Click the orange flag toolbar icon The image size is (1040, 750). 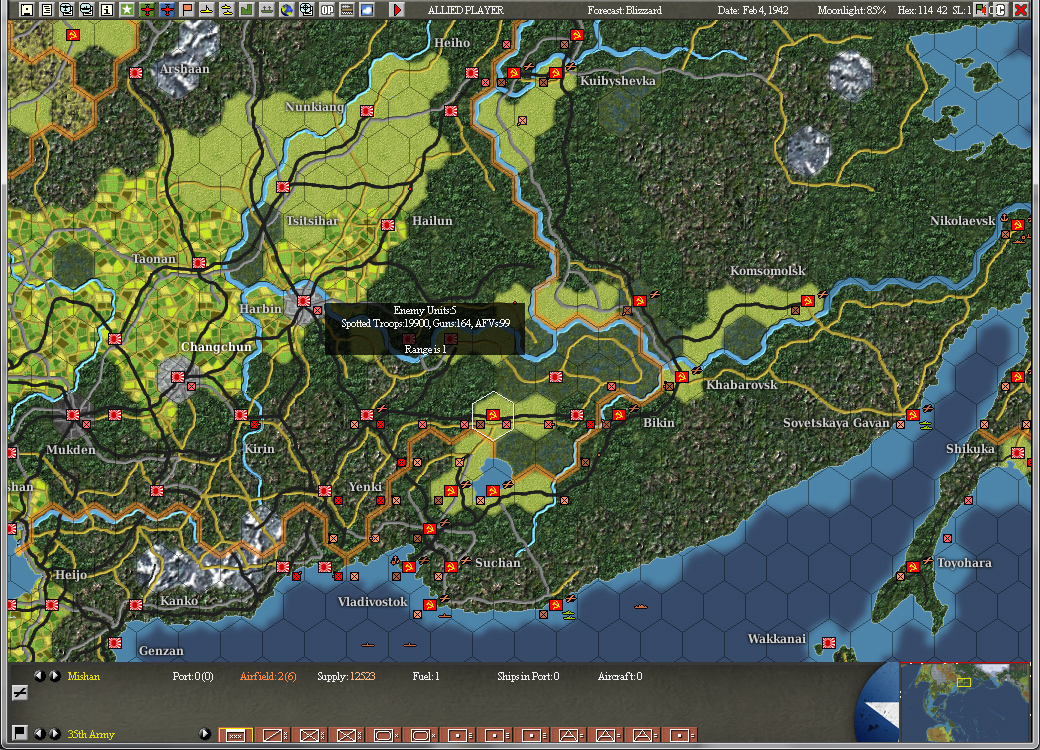click(x=186, y=10)
